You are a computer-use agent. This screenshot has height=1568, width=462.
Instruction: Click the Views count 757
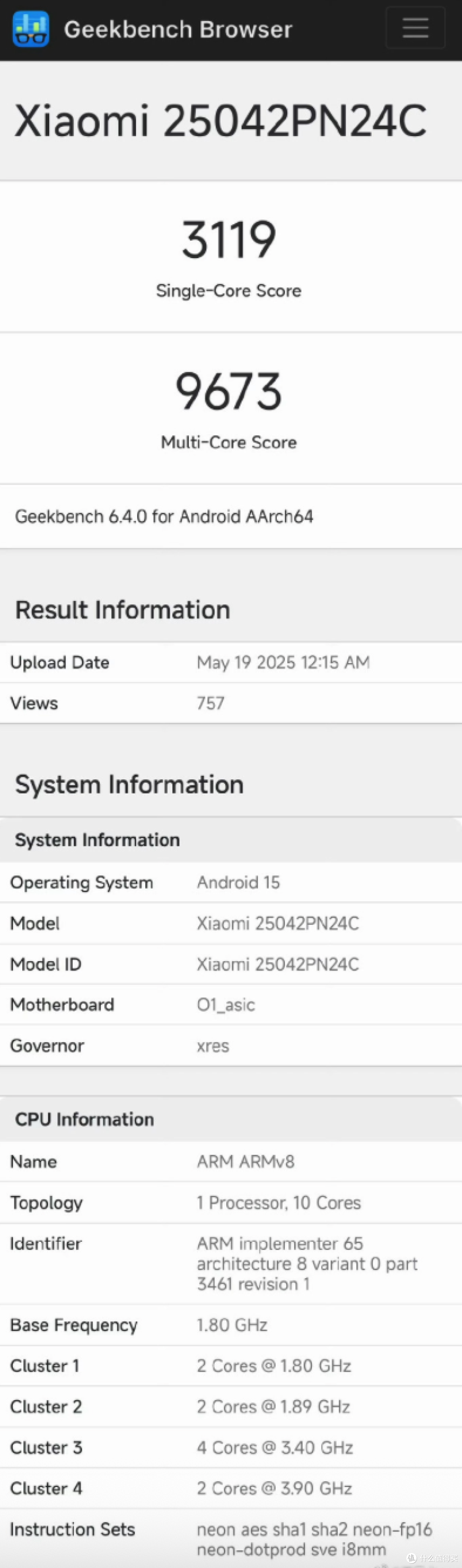[211, 703]
